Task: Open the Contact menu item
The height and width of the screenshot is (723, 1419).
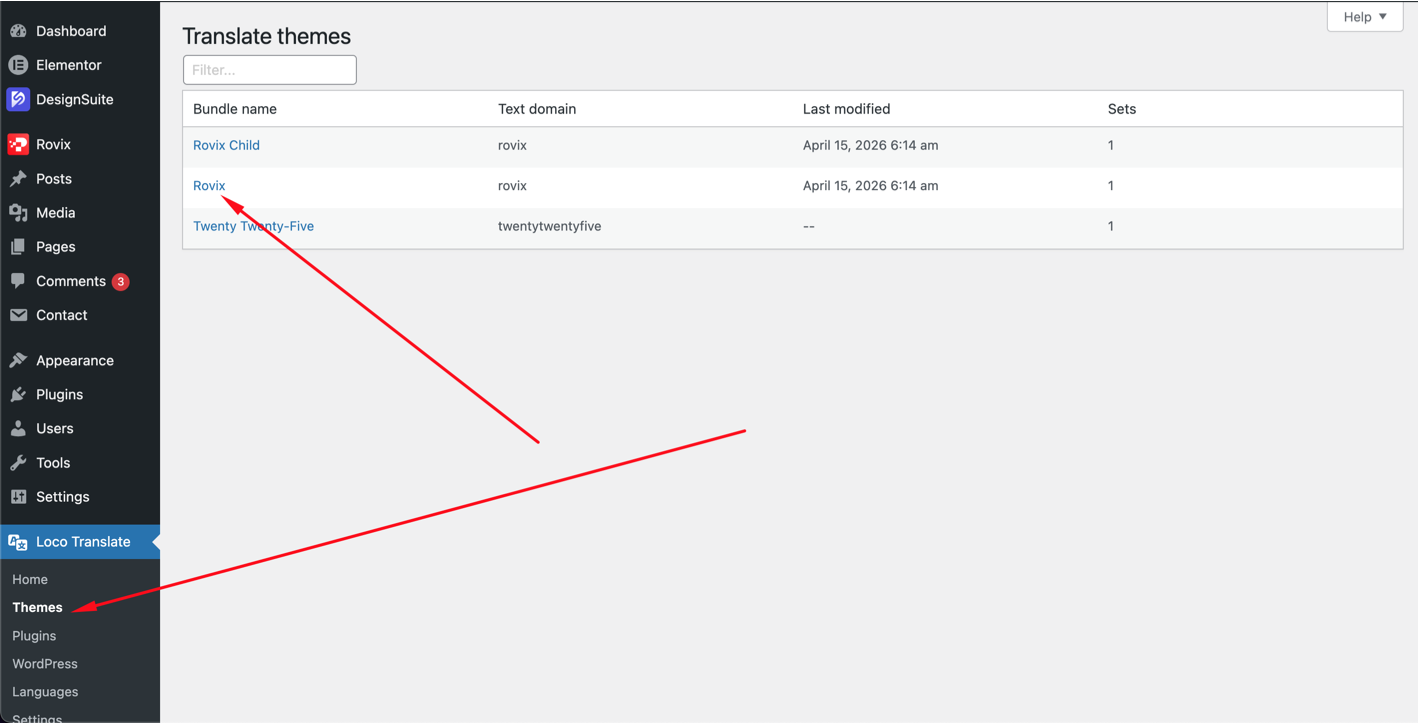Action: pos(62,315)
